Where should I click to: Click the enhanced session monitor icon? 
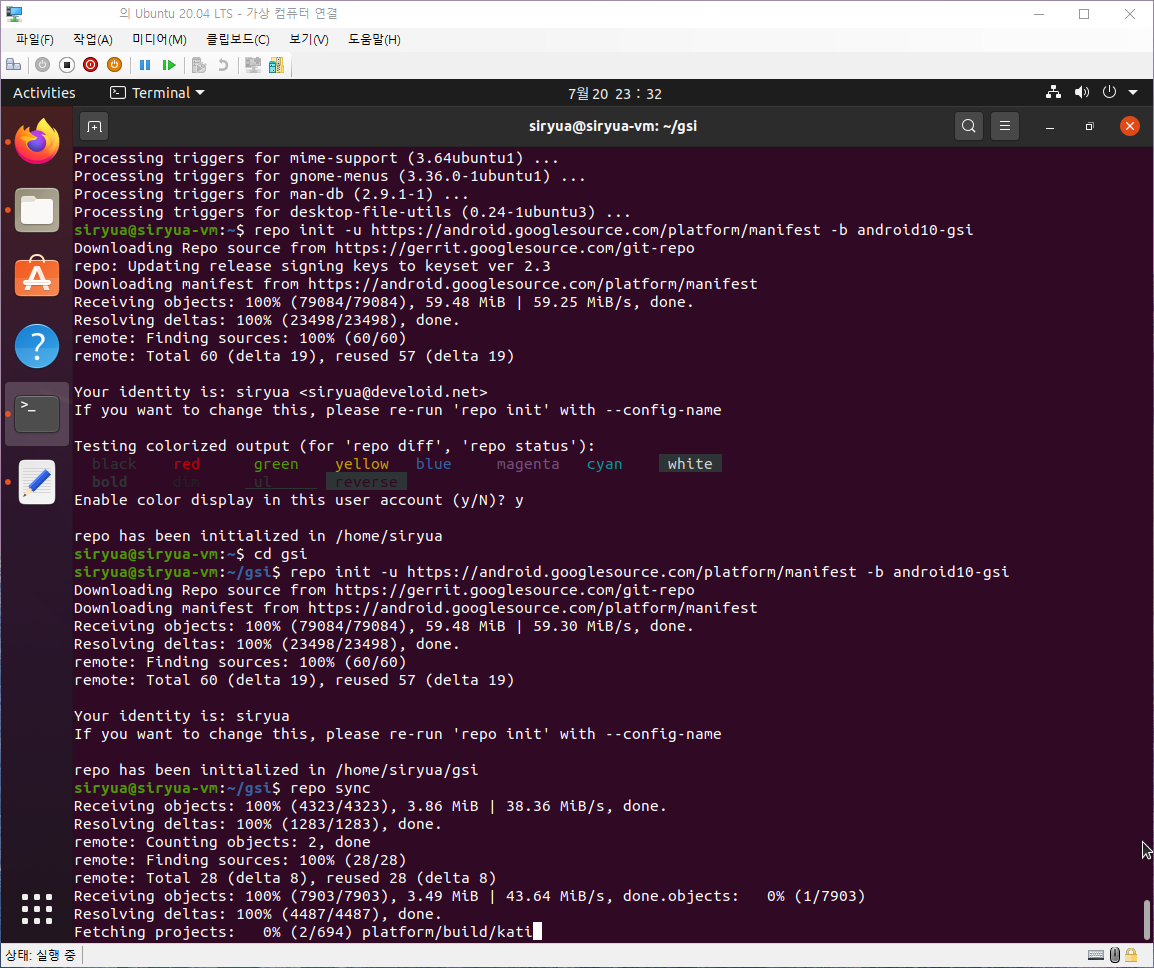(253, 65)
